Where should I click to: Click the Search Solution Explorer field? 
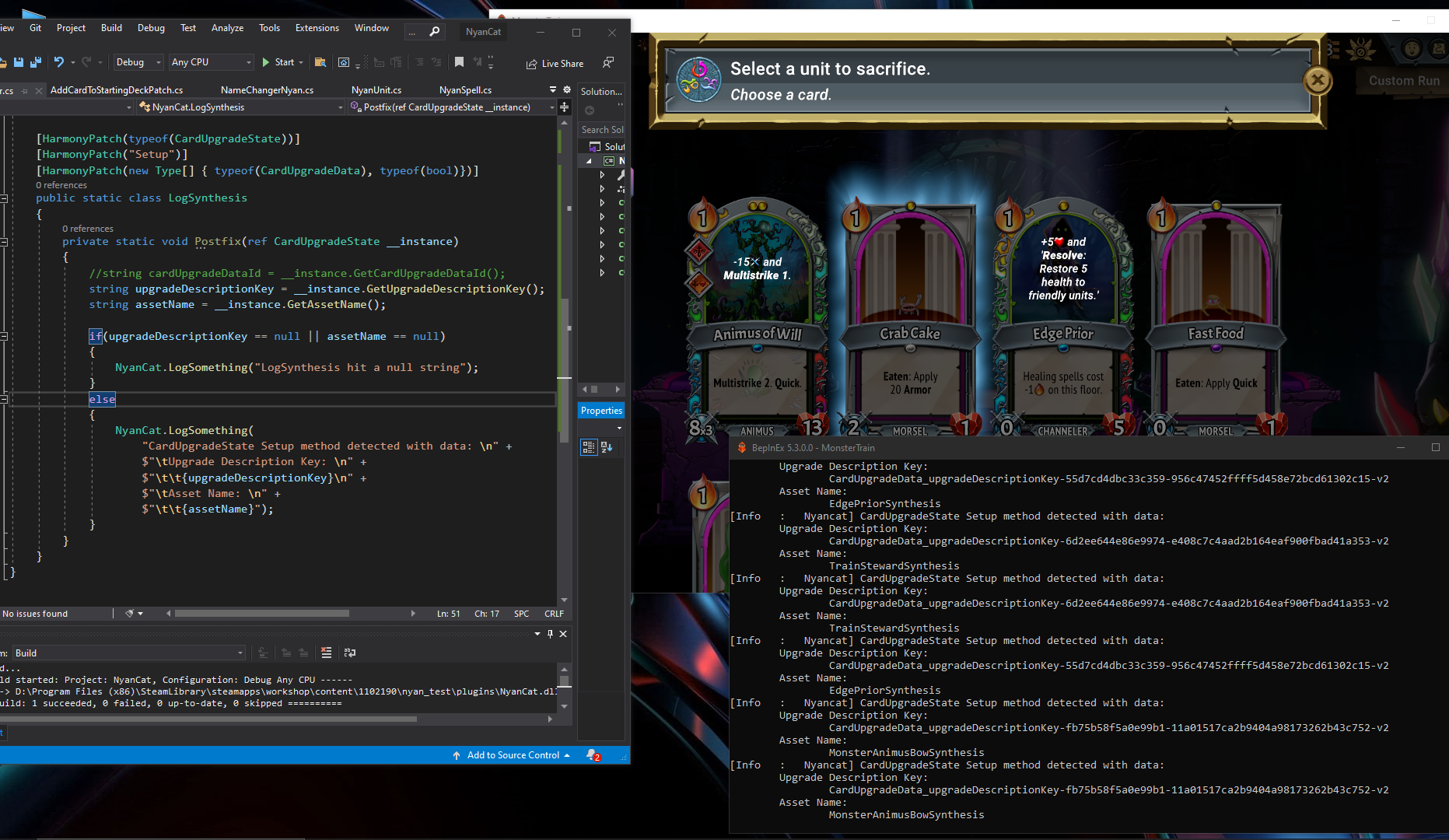click(x=602, y=130)
